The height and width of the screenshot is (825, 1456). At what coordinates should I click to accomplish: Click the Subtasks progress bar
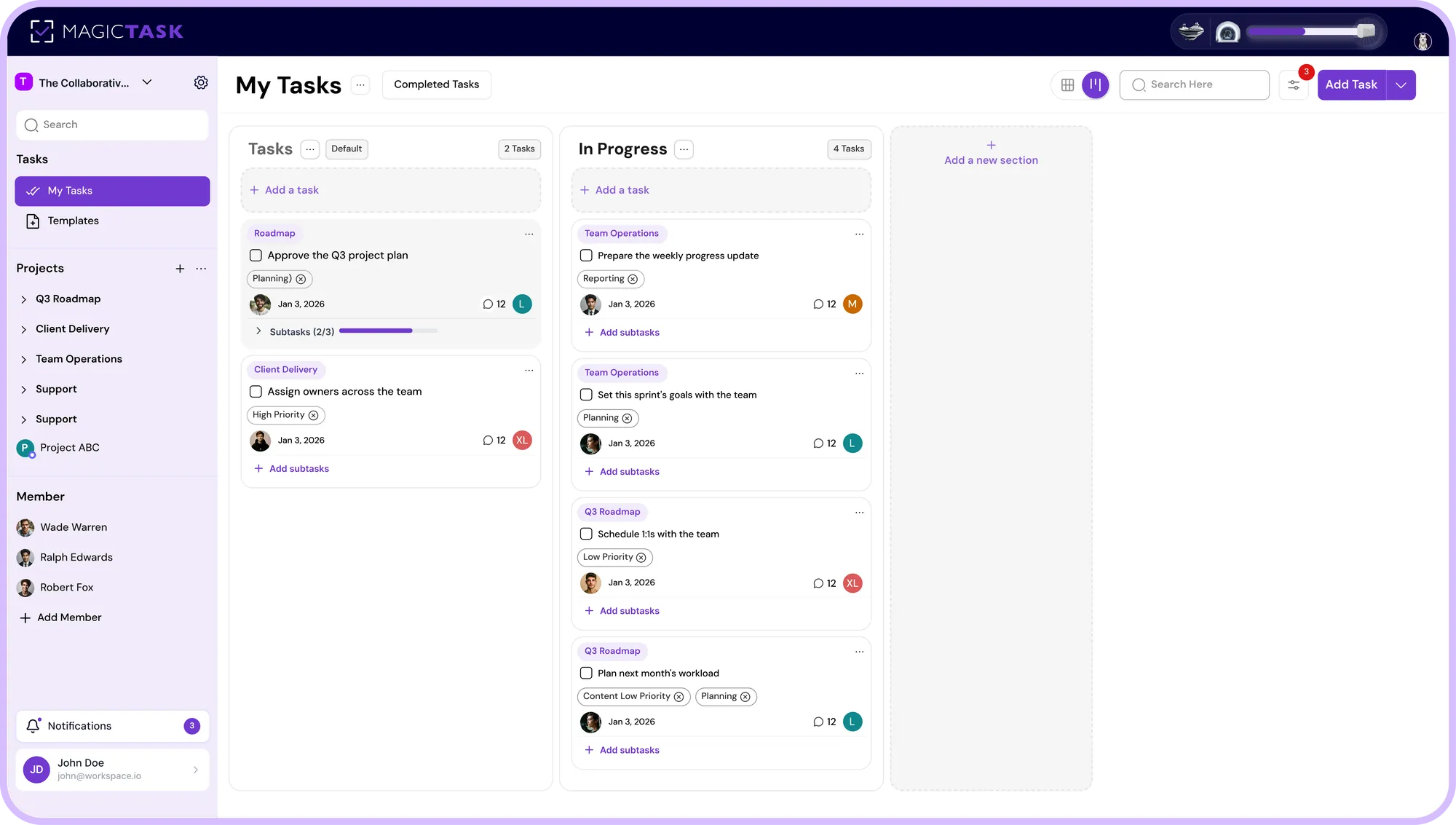[388, 331]
